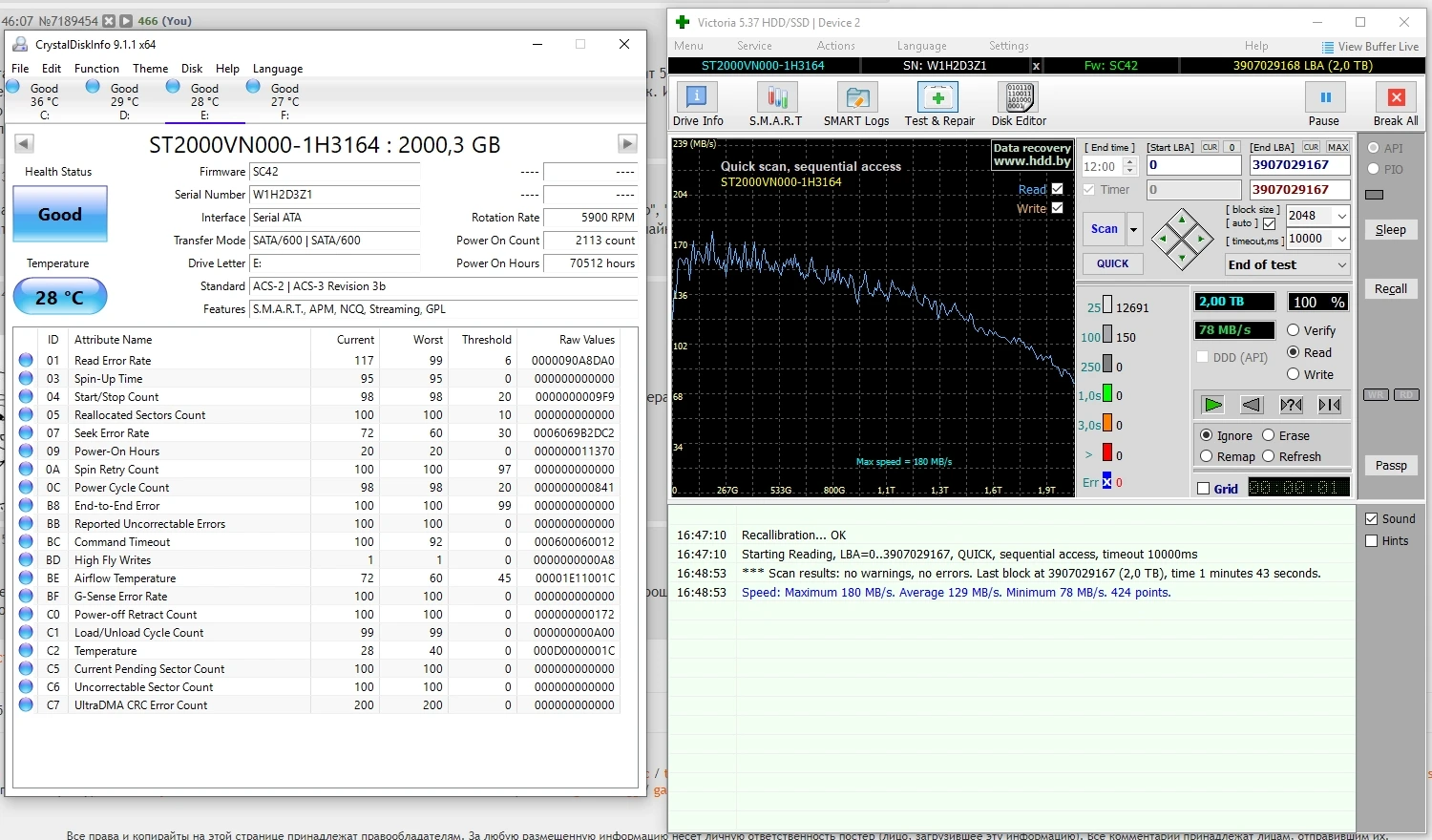Open Actions menu in Victoria
The height and width of the screenshot is (840, 1432).
835,46
